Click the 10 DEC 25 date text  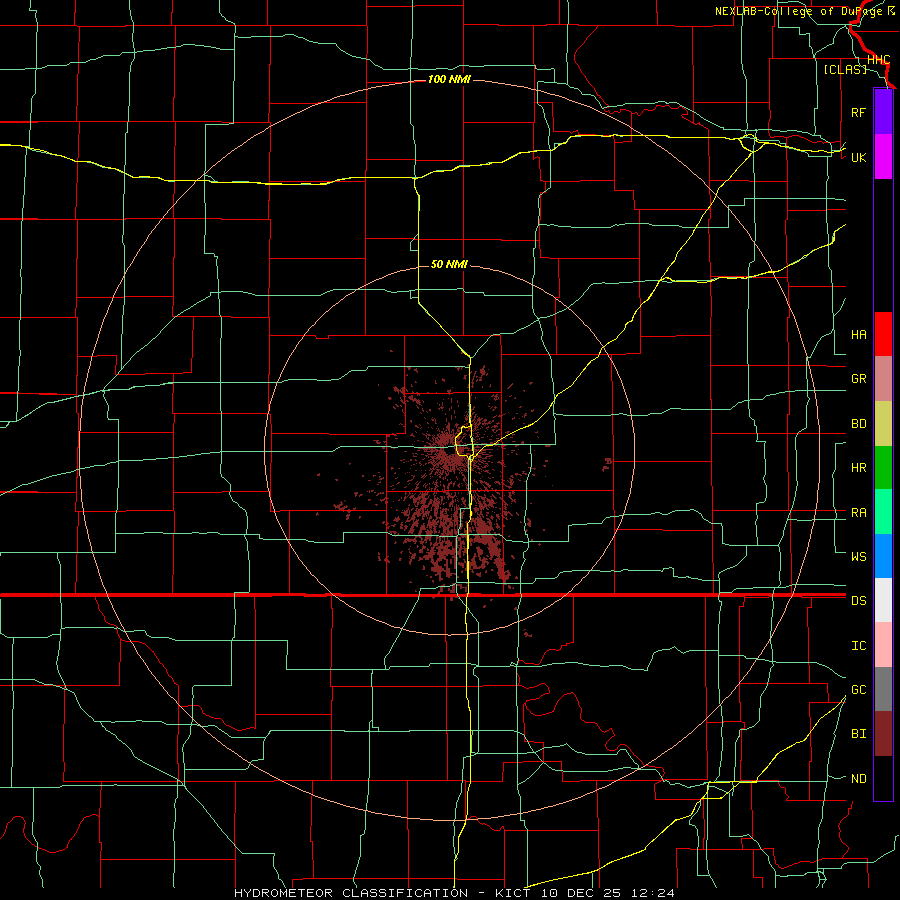tap(581, 893)
